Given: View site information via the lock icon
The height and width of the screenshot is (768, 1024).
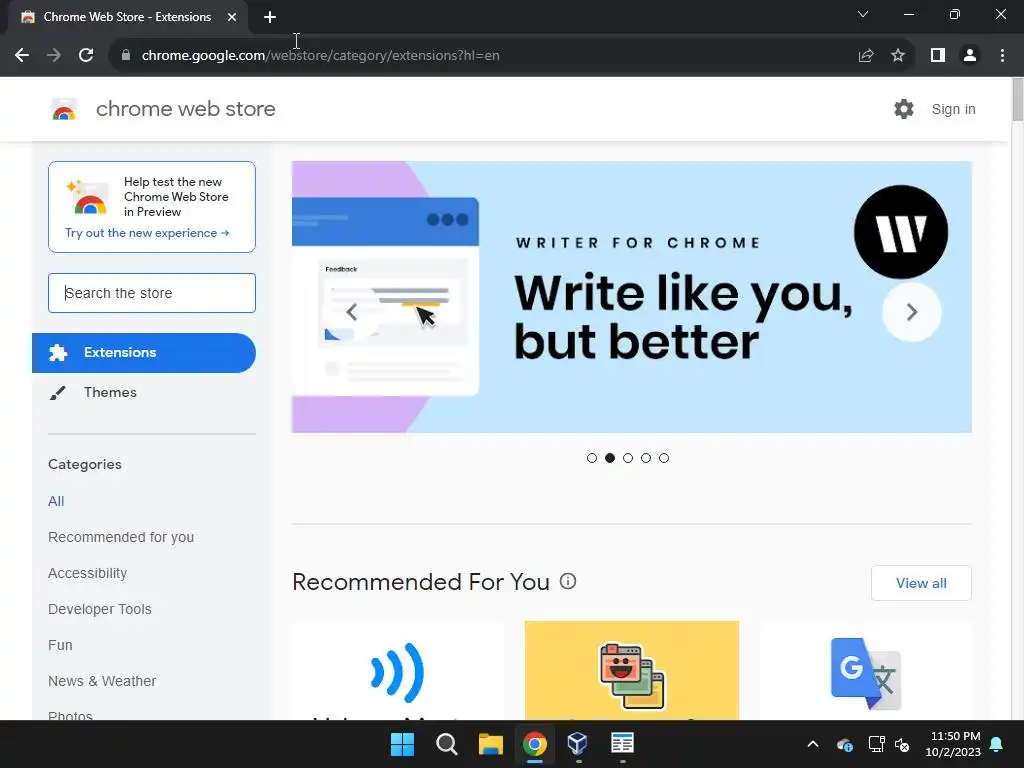Looking at the screenshot, I should 126,56.
